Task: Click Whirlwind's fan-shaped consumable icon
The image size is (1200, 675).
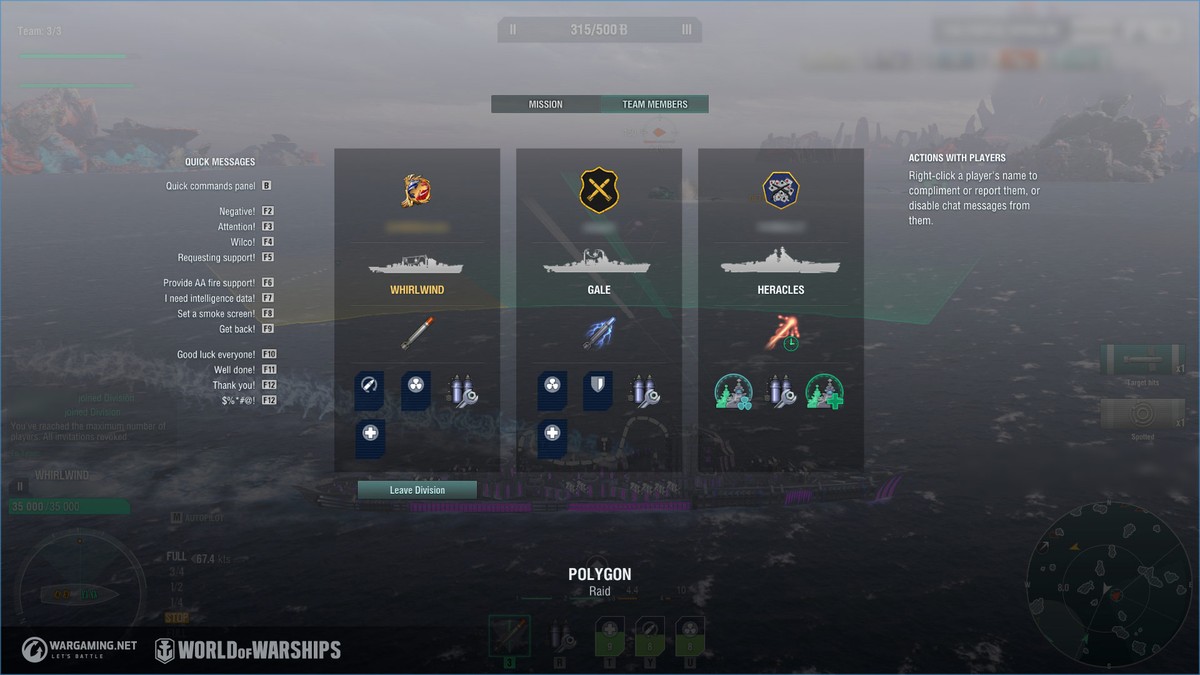Action: [x=417, y=391]
